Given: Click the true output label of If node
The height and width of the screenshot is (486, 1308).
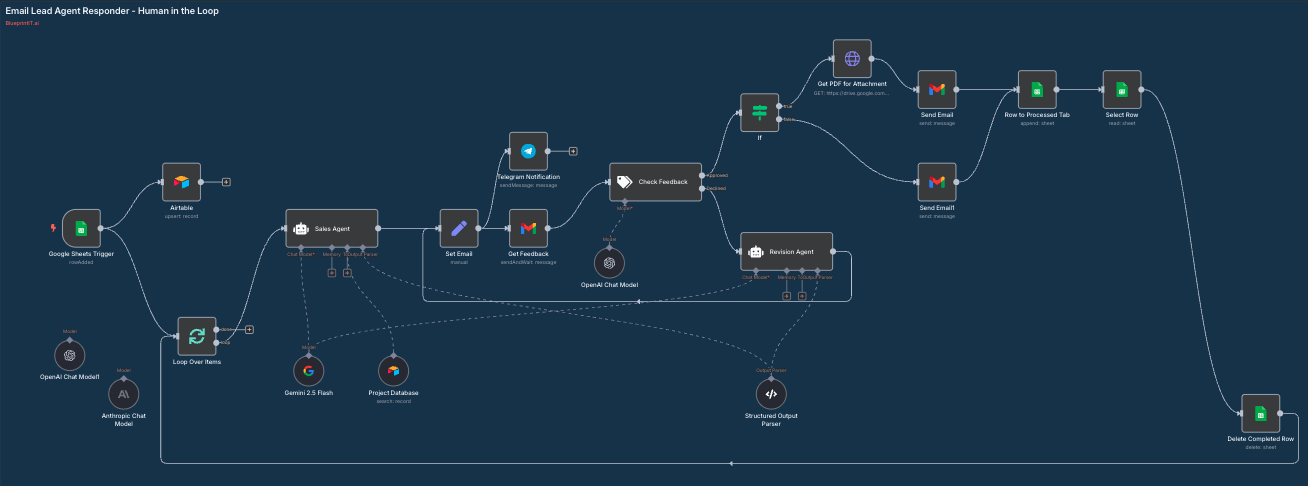Looking at the screenshot, I should click(788, 106).
